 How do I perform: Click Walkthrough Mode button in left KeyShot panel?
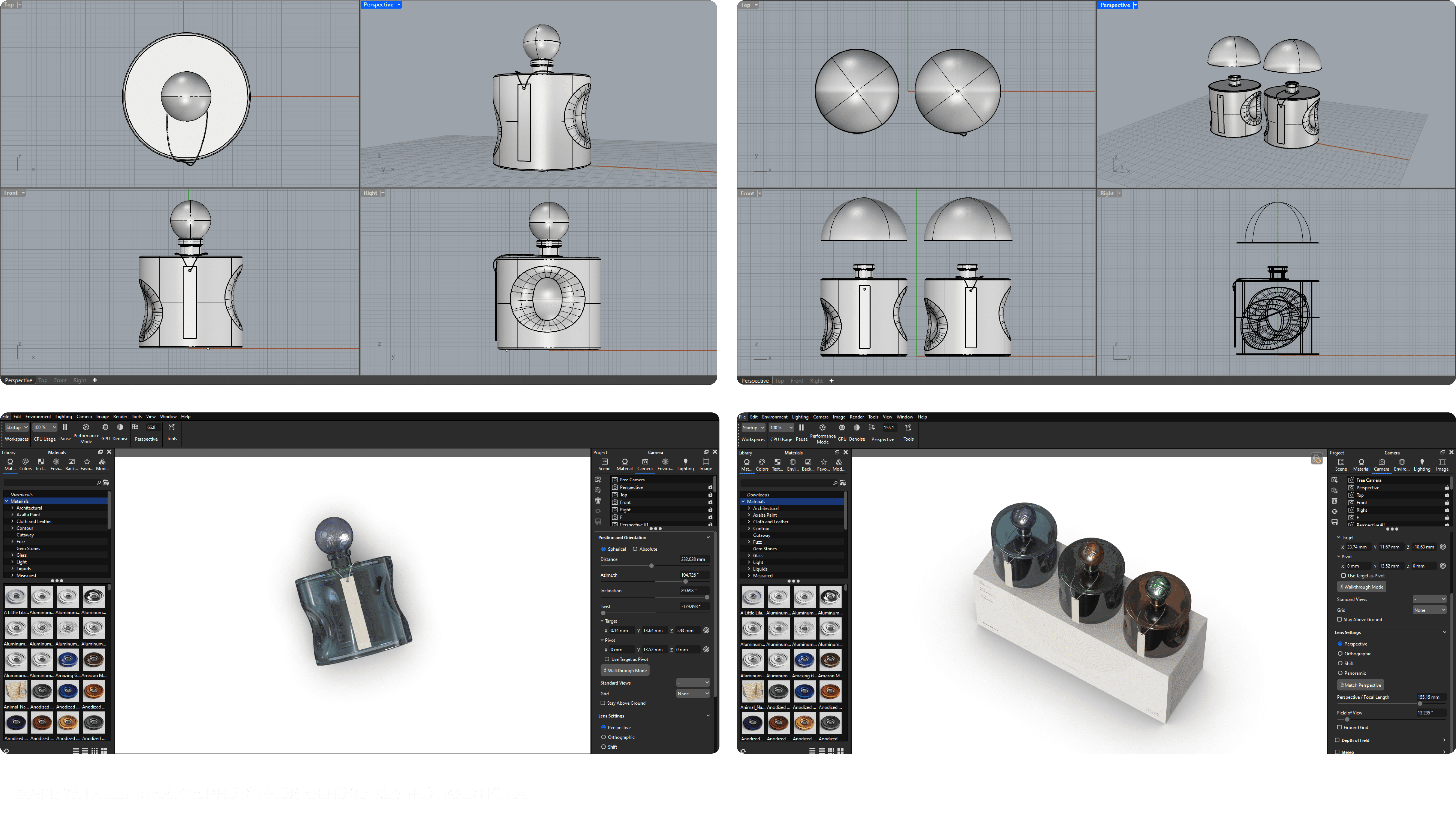pos(625,670)
